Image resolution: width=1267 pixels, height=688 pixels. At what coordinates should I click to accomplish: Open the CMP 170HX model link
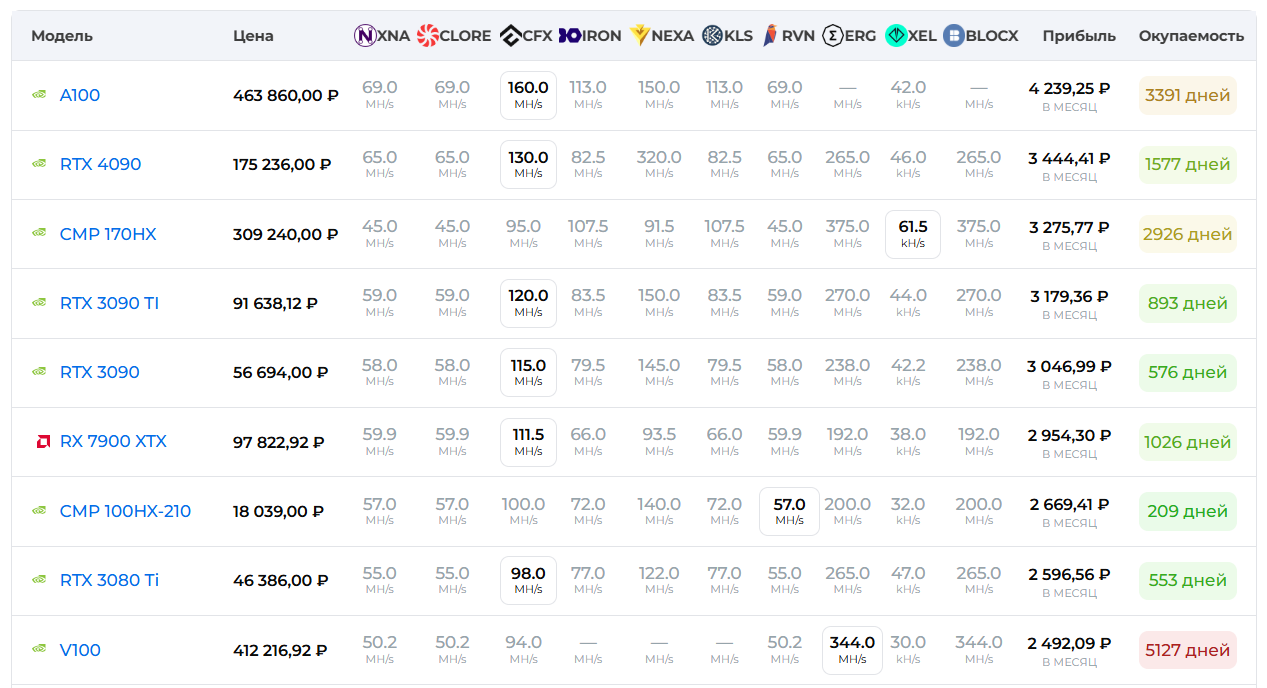tap(108, 234)
